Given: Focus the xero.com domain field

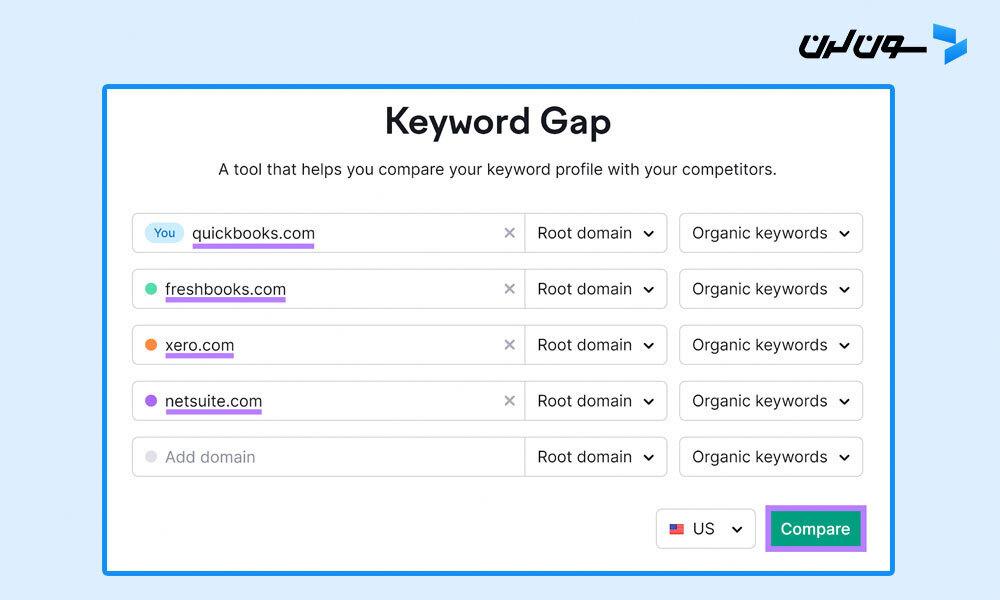Looking at the screenshot, I should (x=328, y=345).
